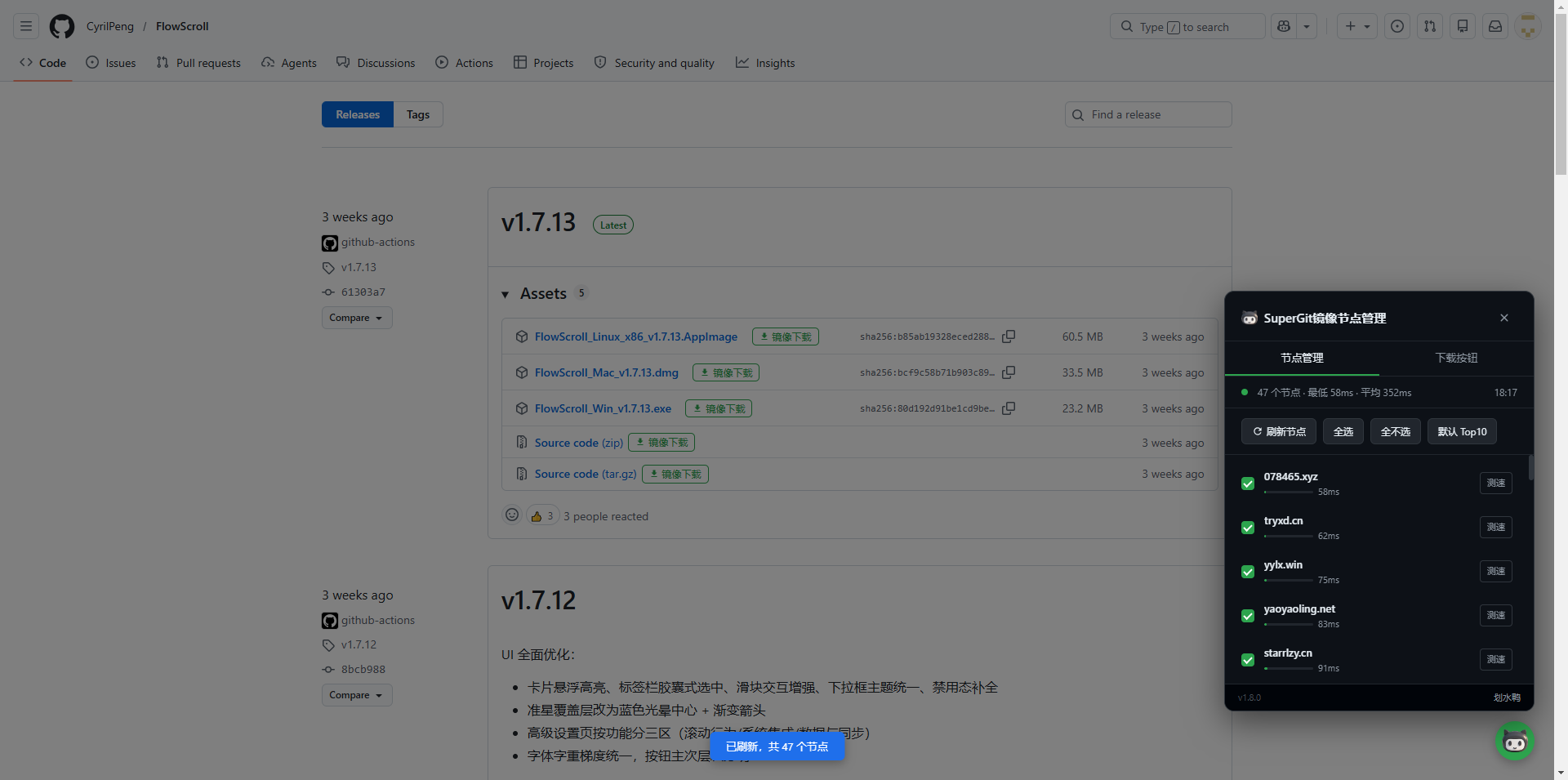The height and width of the screenshot is (780, 1568).
Task: Open the Actions tab
Action: click(x=465, y=63)
